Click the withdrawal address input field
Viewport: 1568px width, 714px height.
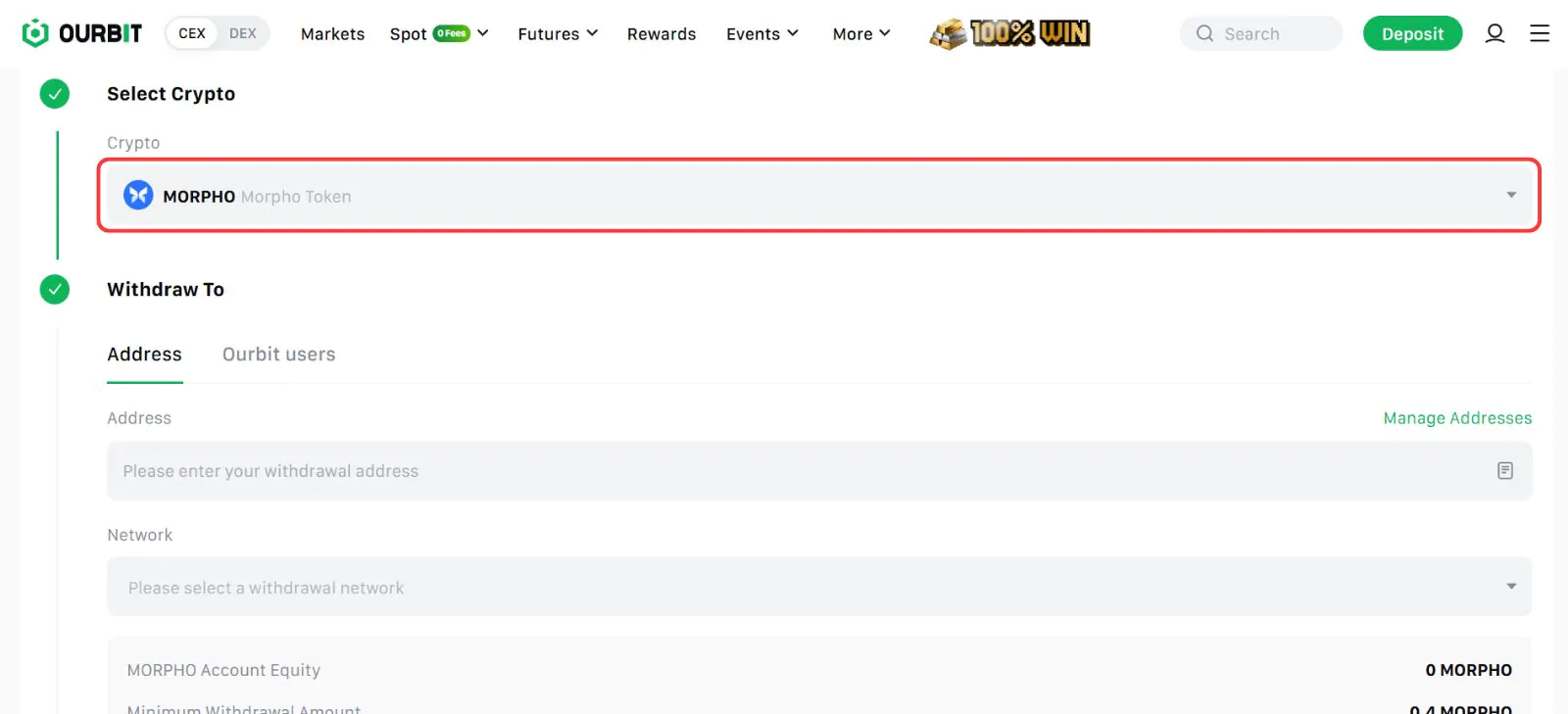pyautogui.click(x=794, y=471)
